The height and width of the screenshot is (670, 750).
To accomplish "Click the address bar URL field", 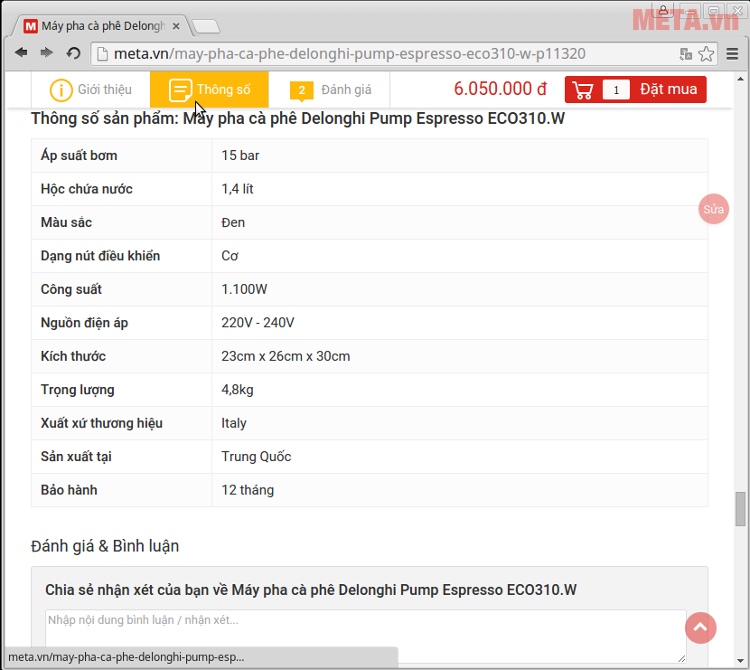I will 383,54.
